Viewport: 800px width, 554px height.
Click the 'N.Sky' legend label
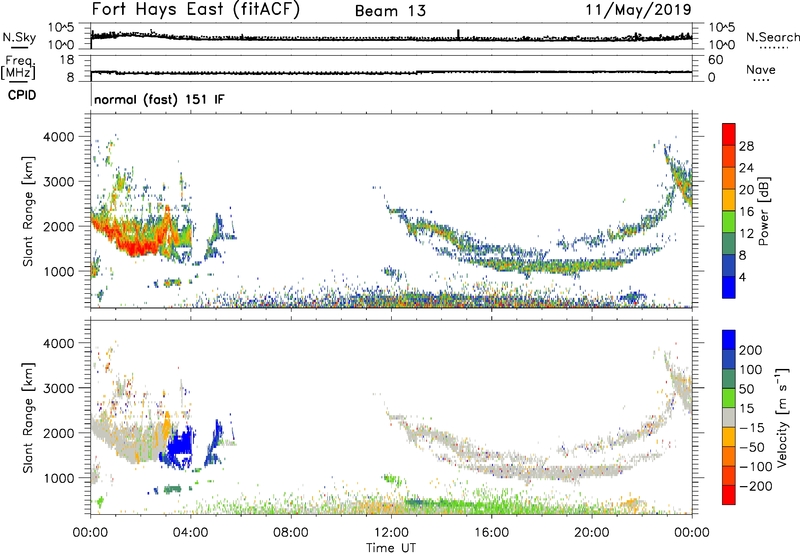click(x=19, y=37)
